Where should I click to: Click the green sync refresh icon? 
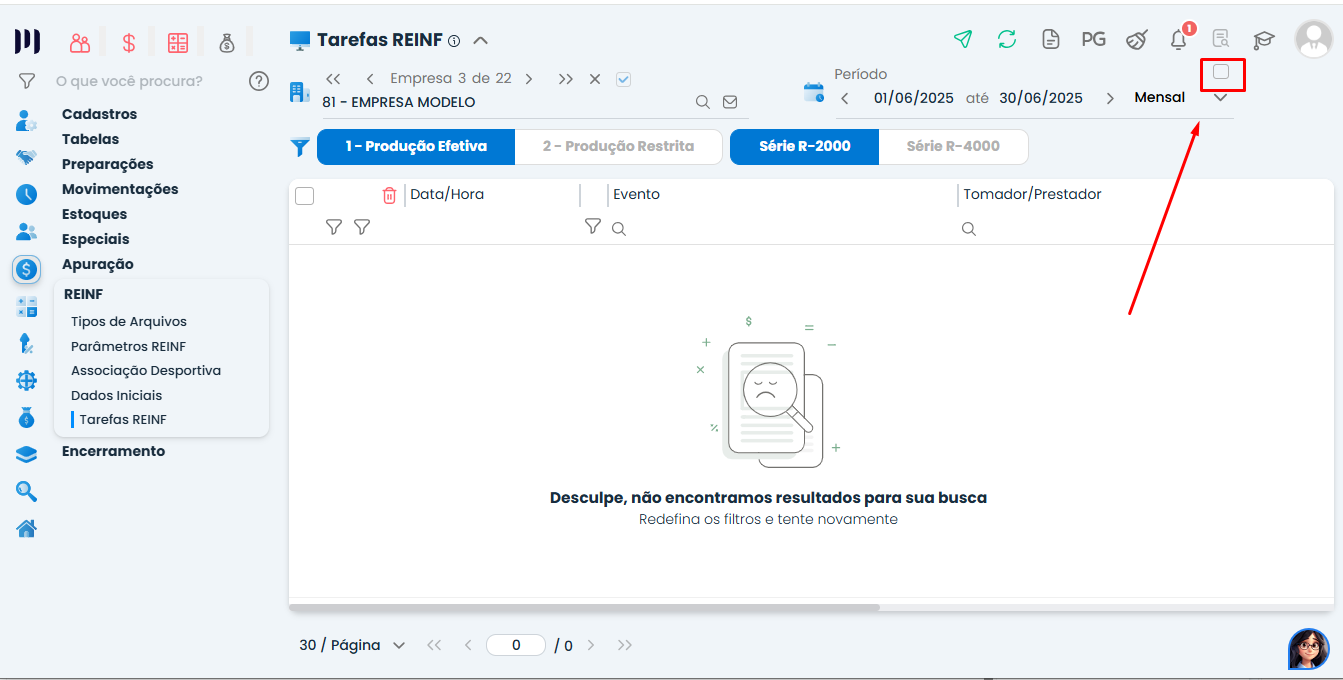tap(1007, 39)
